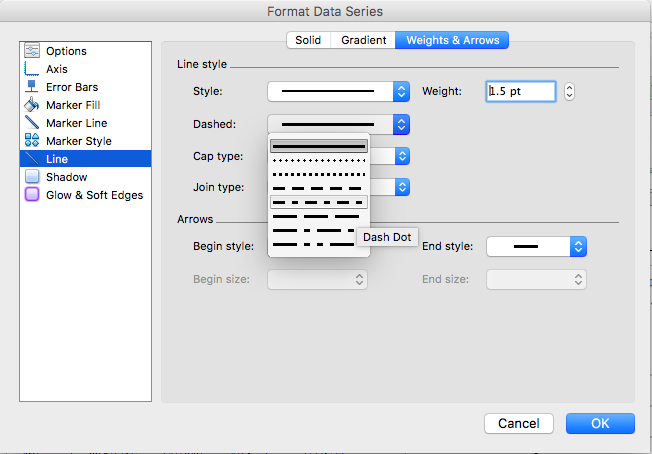Click the Dashed dropdown arrow button
The width and height of the screenshot is (652, 454).
point(401,124)
